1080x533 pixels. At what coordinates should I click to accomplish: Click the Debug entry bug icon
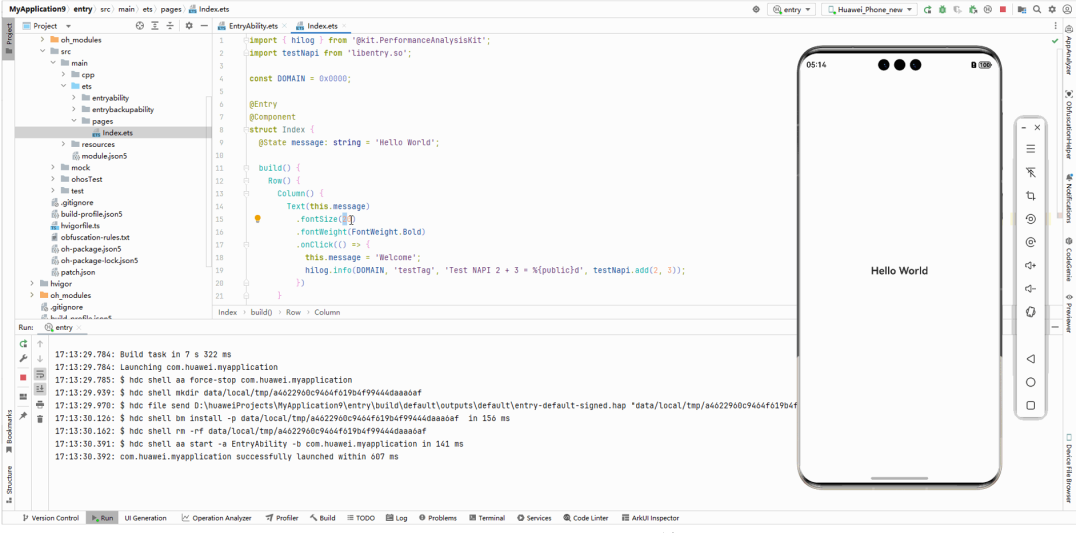[x=942, y=9]
